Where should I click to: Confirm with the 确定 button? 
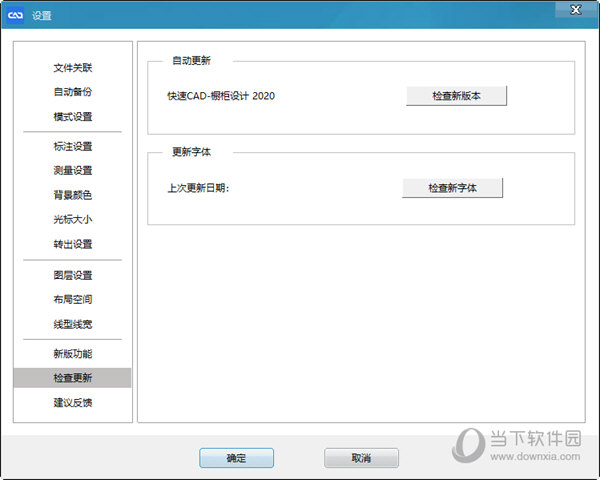pos(236,458)
